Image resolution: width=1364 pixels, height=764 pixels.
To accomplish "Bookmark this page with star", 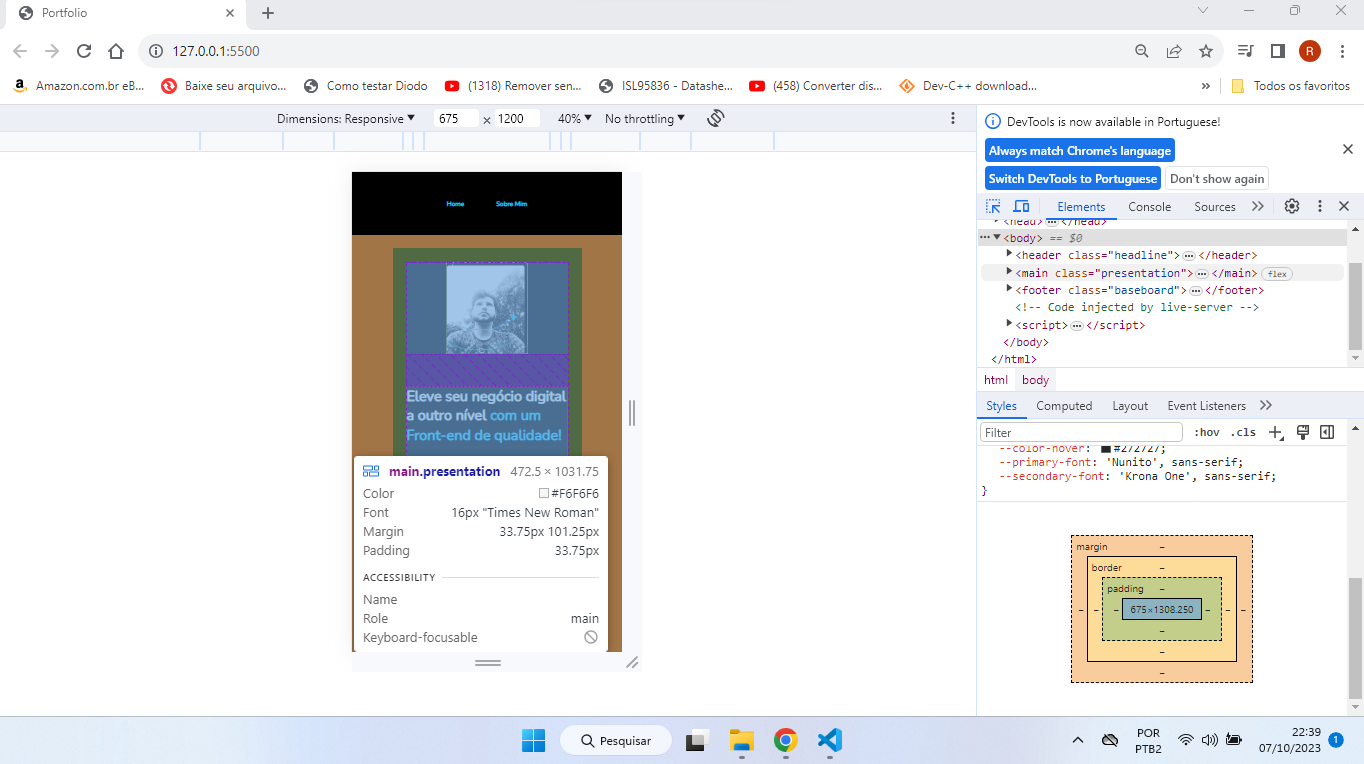I will click(x=1206, y=51).
